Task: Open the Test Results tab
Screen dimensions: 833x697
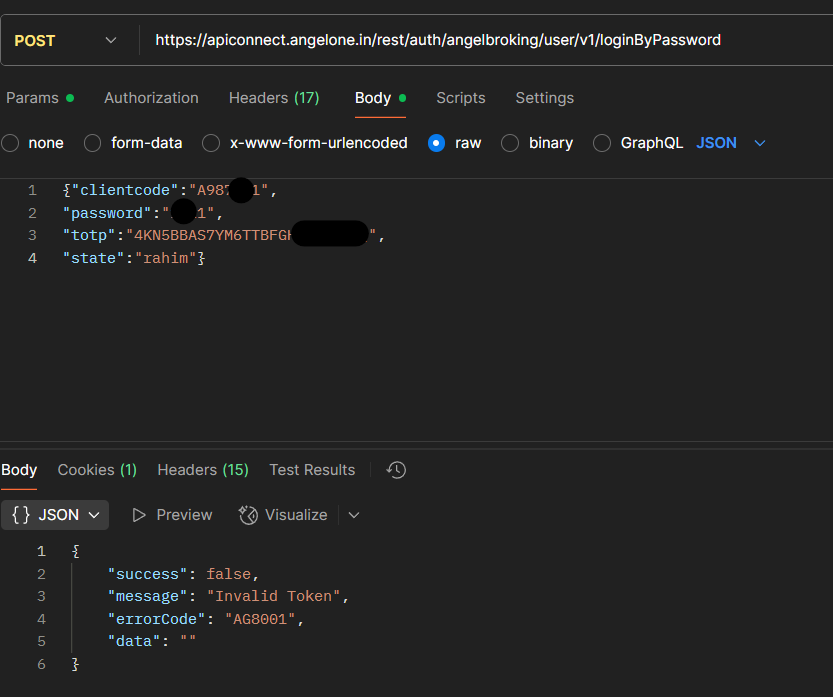Action: tap(312, 470)
